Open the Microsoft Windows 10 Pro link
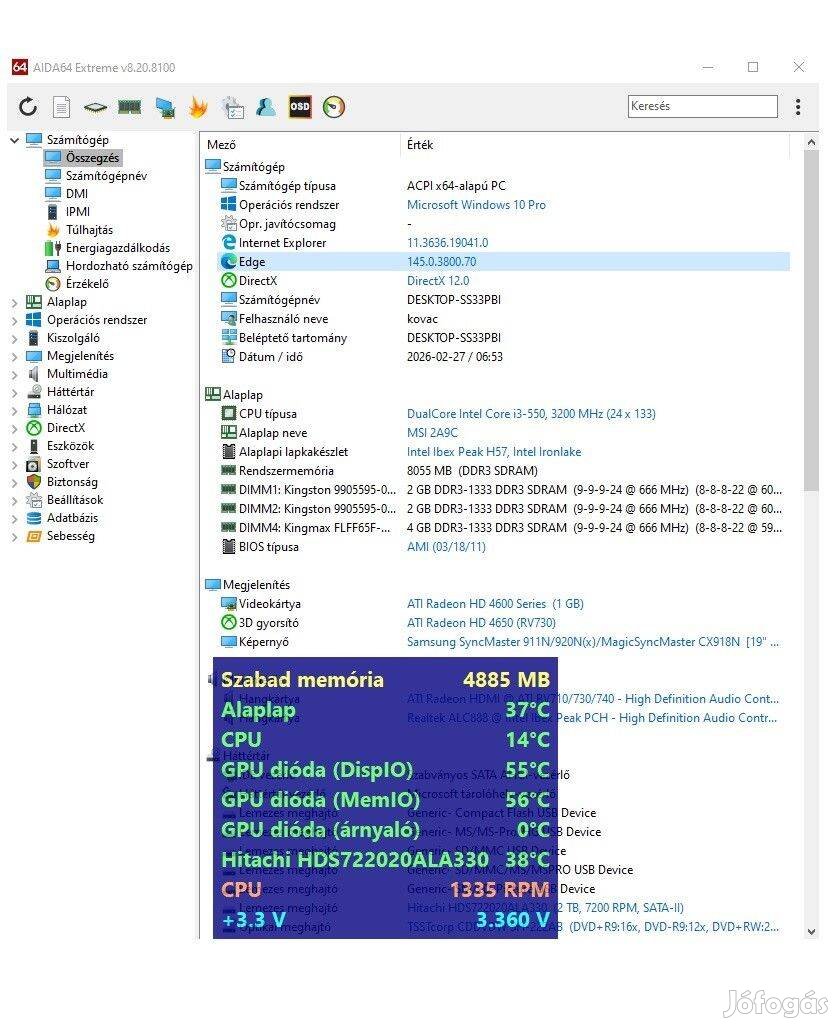Screen dimensions: 837x1024 [x=476, y=205]
